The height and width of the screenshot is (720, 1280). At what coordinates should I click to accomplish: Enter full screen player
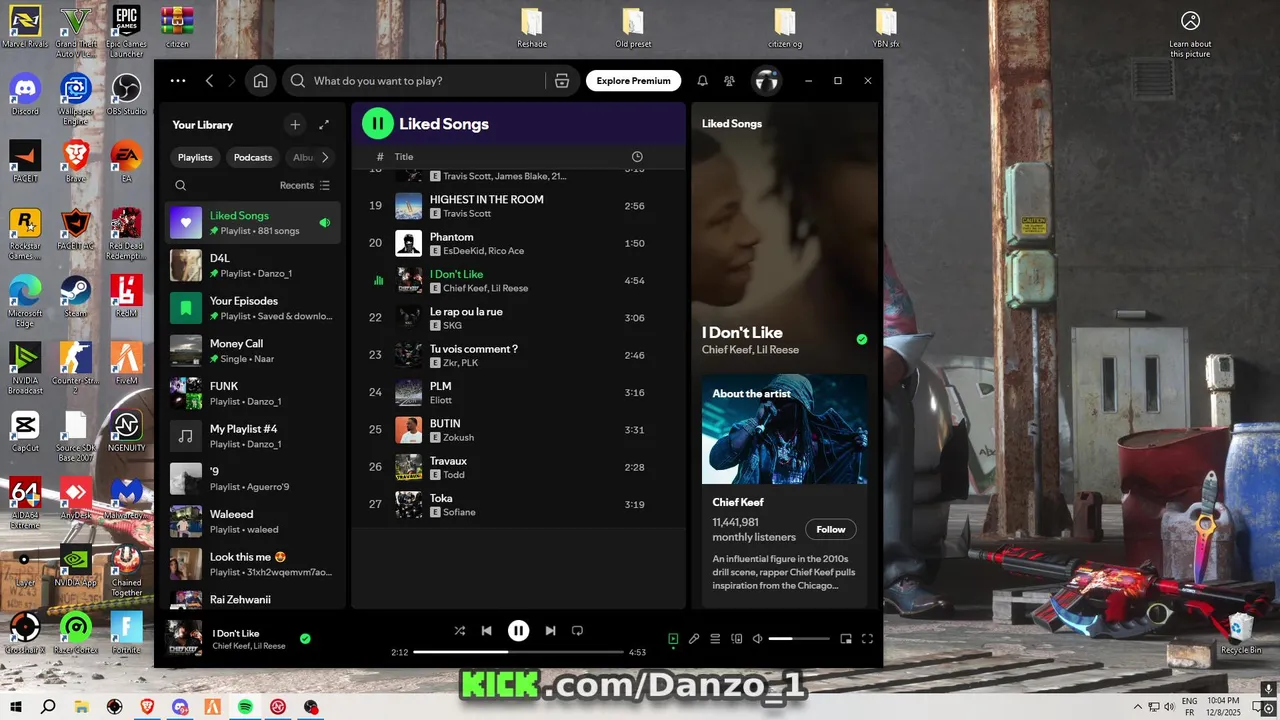[867, 638]
